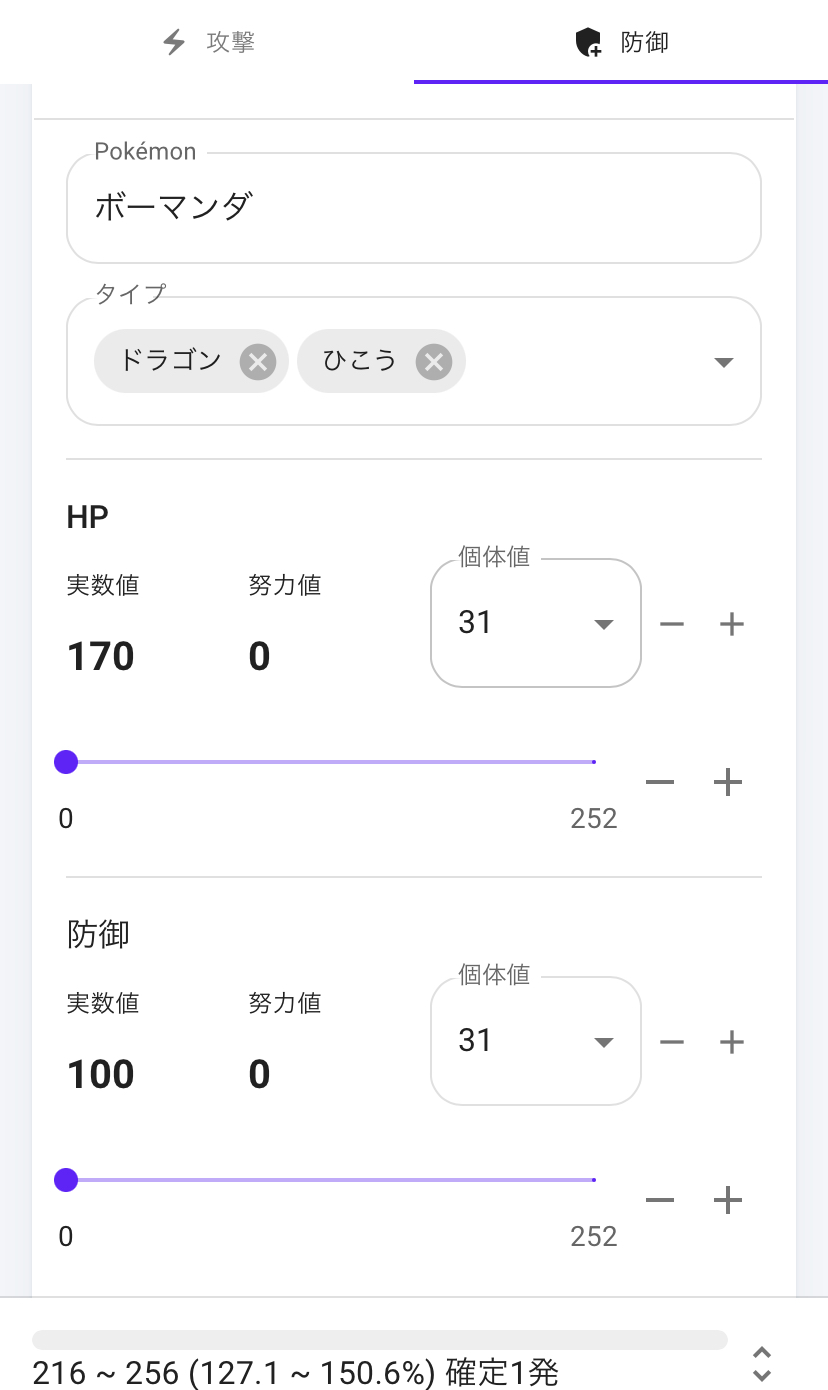Select the 防御 tab
The height and width of the screenshot is (1390, 828).
tap(621, 42)
